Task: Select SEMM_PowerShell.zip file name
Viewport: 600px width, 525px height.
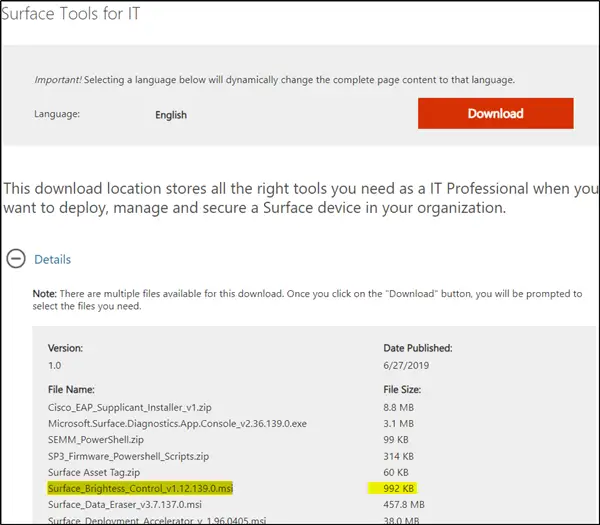Action: 96,440
